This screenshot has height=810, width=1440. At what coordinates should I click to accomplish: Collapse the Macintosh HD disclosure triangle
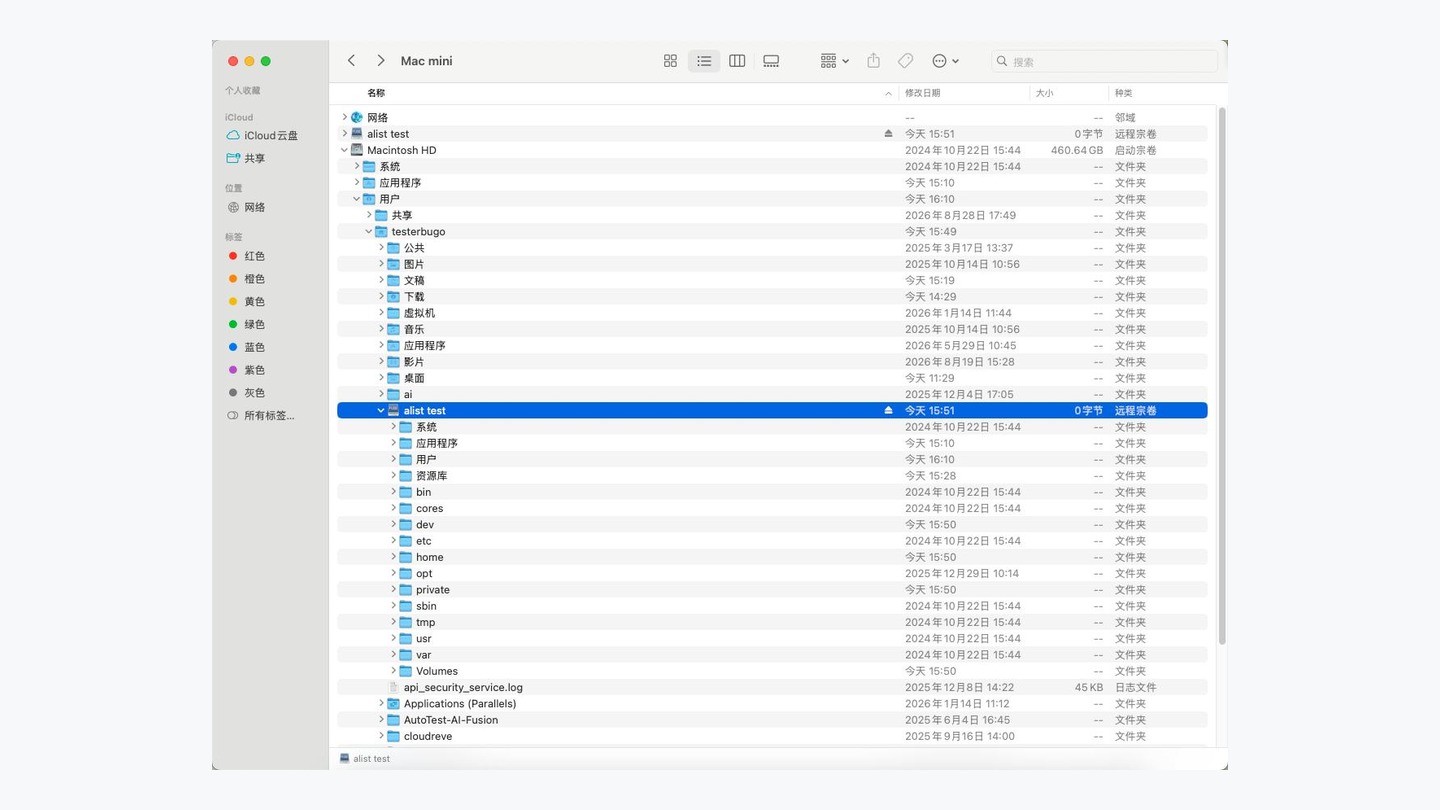(344, 150)
